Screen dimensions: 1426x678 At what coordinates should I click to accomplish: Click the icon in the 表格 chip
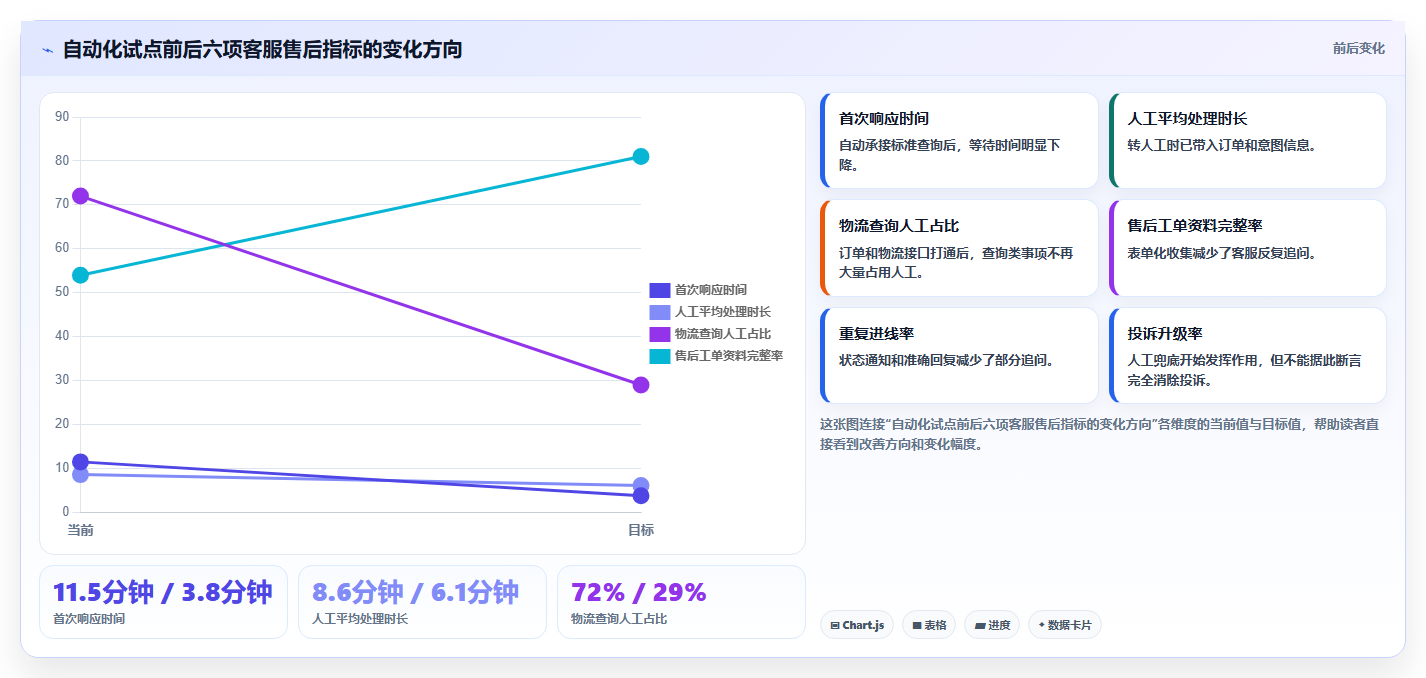917,626
